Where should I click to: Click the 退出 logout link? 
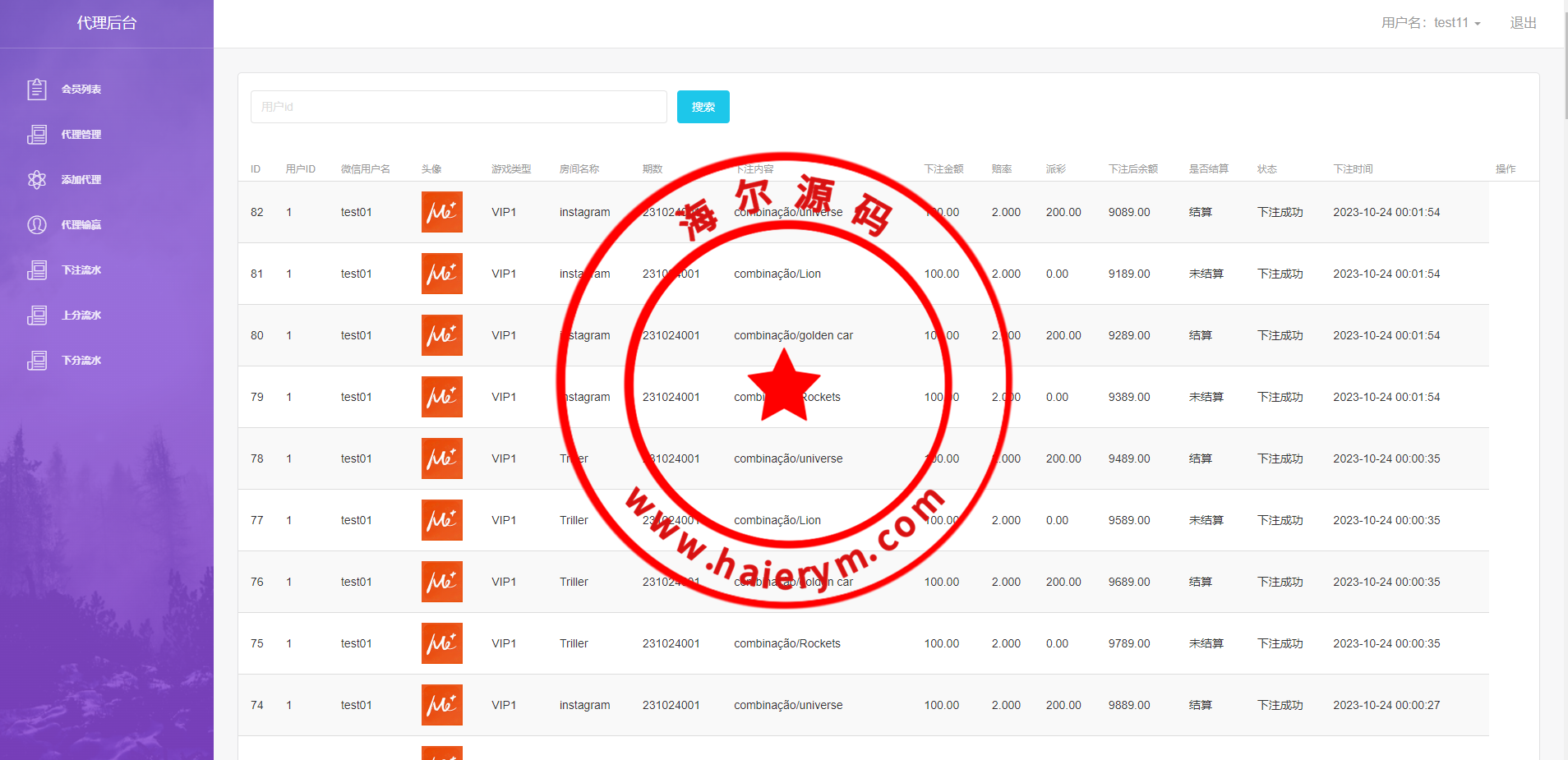(x=1523, y=23)
